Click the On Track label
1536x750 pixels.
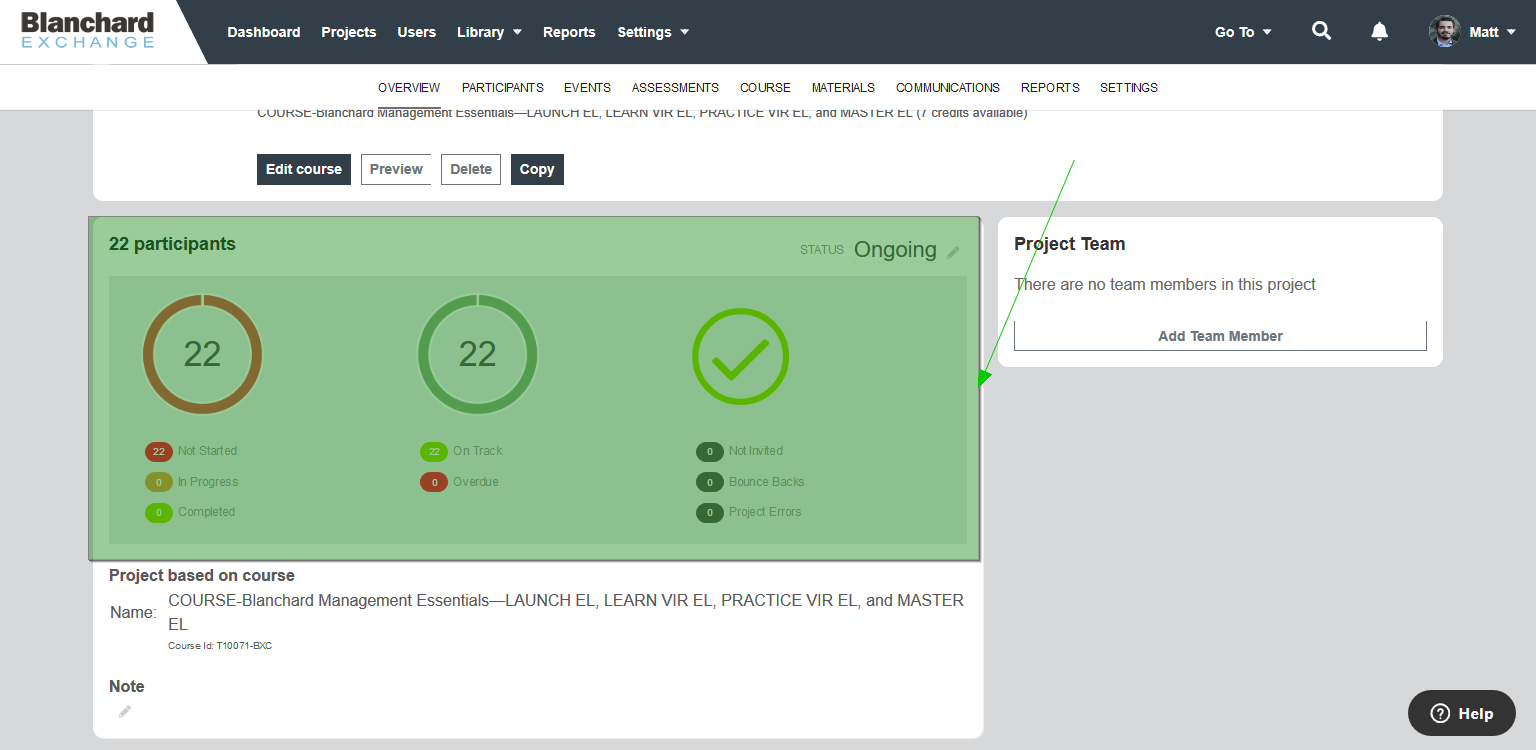478,451
